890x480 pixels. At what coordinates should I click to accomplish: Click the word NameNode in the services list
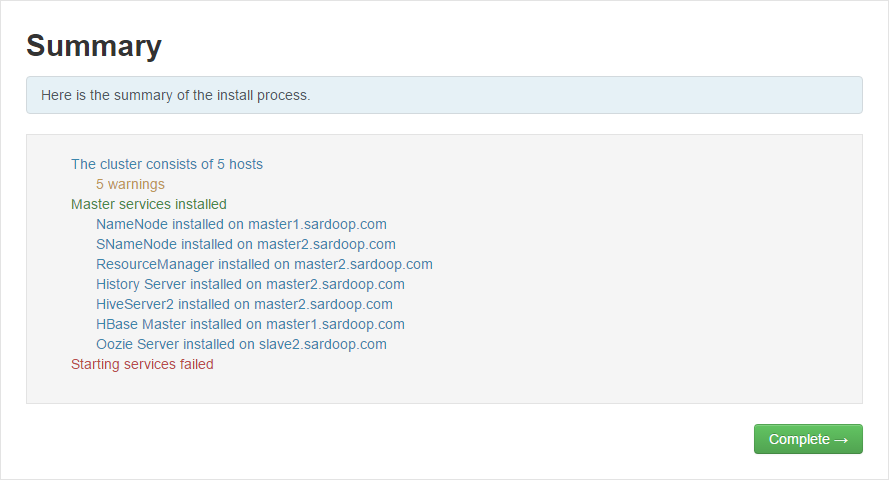tap(132, 224)
